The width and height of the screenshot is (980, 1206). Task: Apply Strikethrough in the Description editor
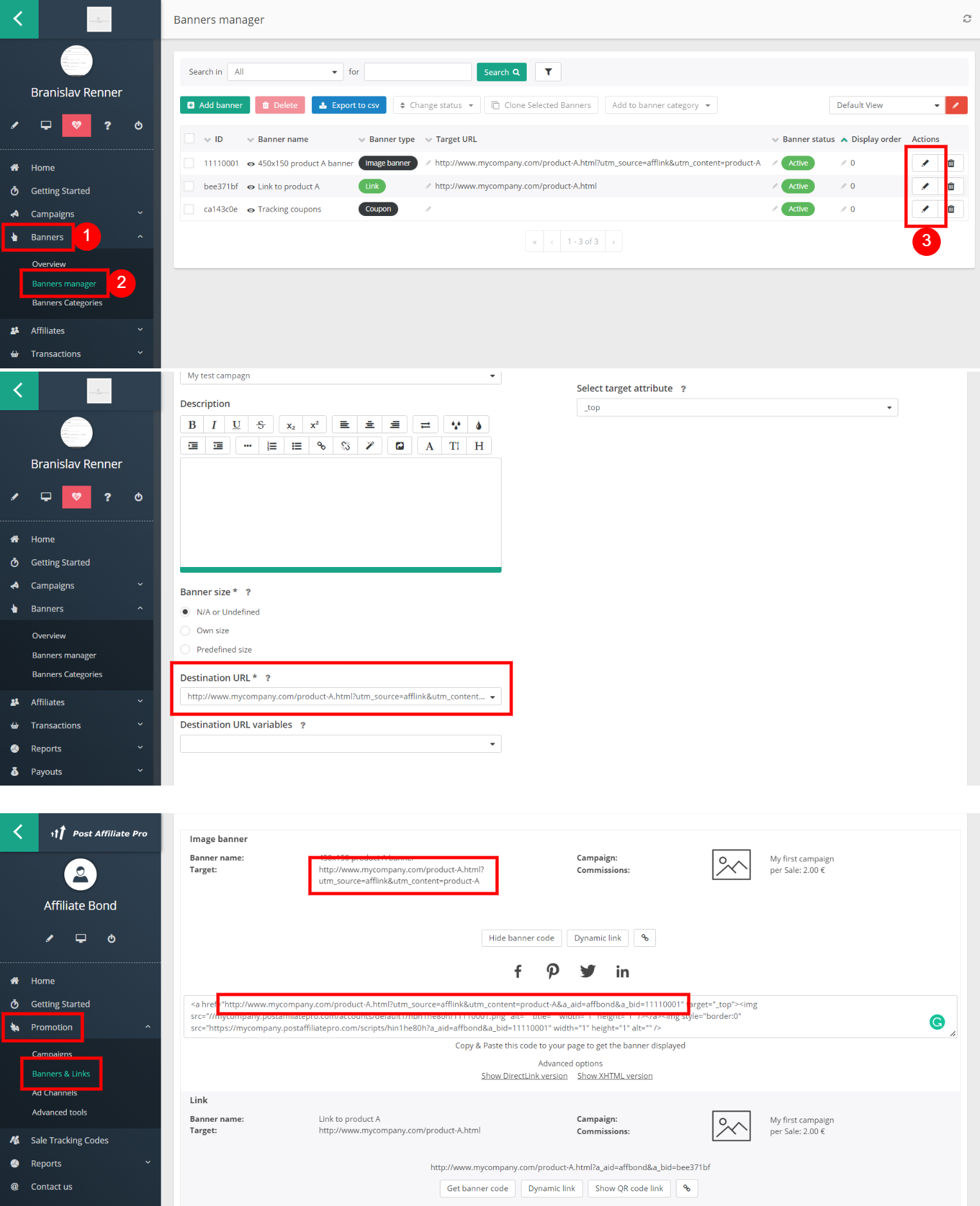click(x=260, y=425)
